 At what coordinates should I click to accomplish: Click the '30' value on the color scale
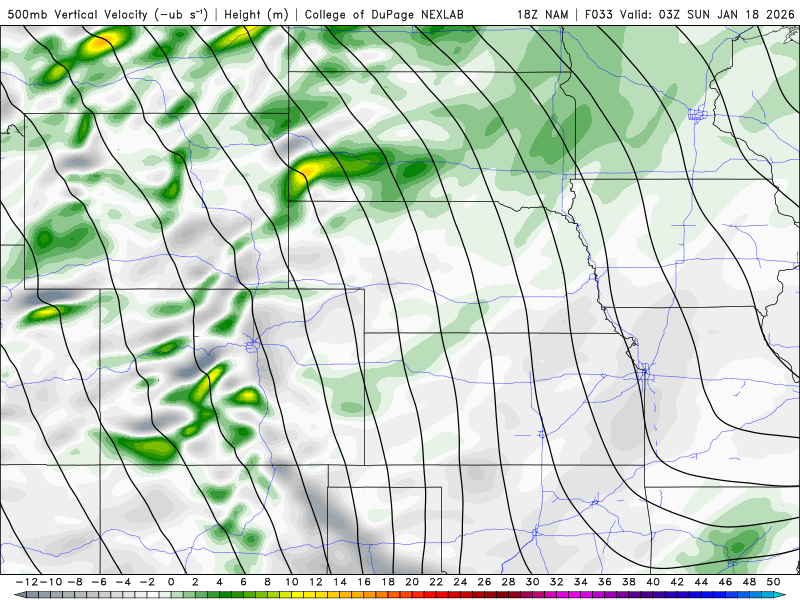click(x=533, y=582)
